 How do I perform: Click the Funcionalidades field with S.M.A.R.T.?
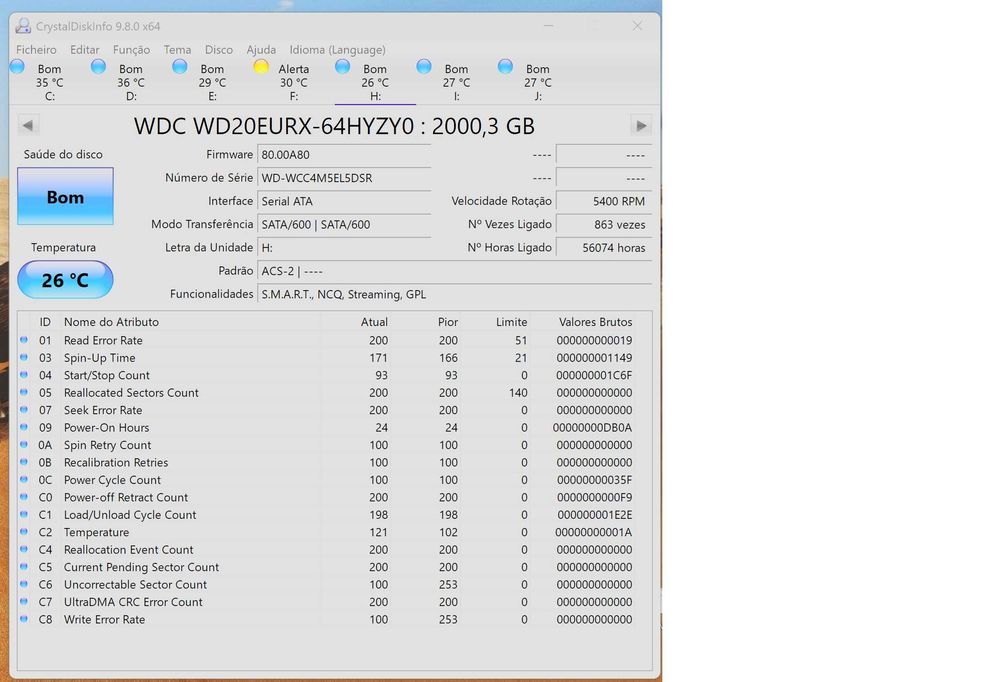(x=455, y=294)
